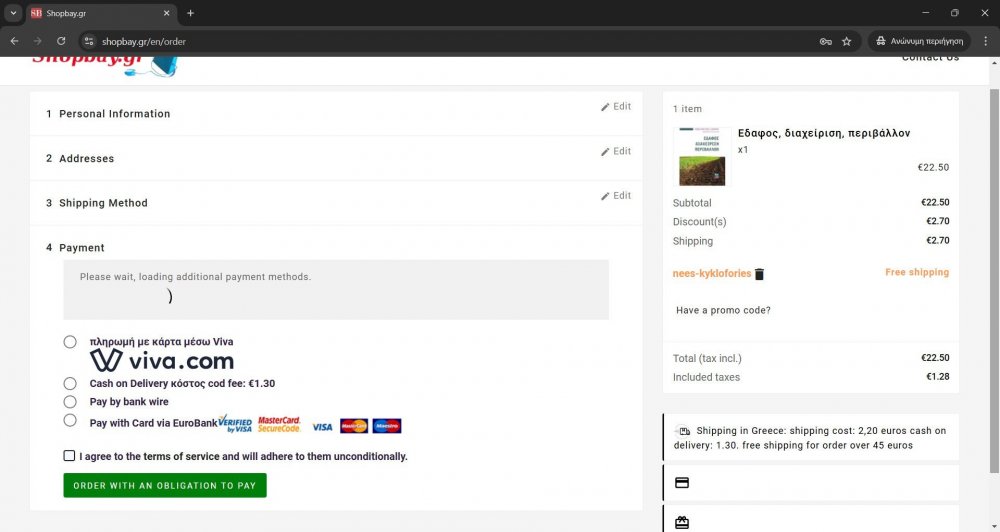The height and width of the screenshot is (532, 1000).
Task: Open site information icon in address bar
Action: tap(89, 41)
